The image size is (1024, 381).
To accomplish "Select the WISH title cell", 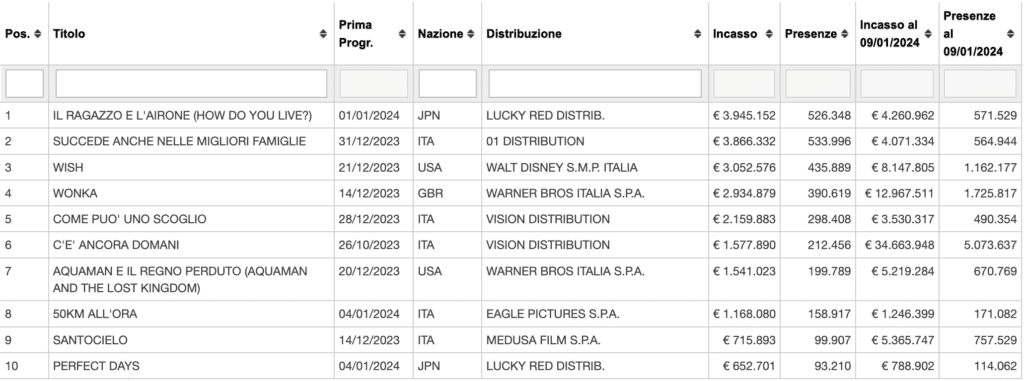I will pyautogui.click(x=68, y=168).
